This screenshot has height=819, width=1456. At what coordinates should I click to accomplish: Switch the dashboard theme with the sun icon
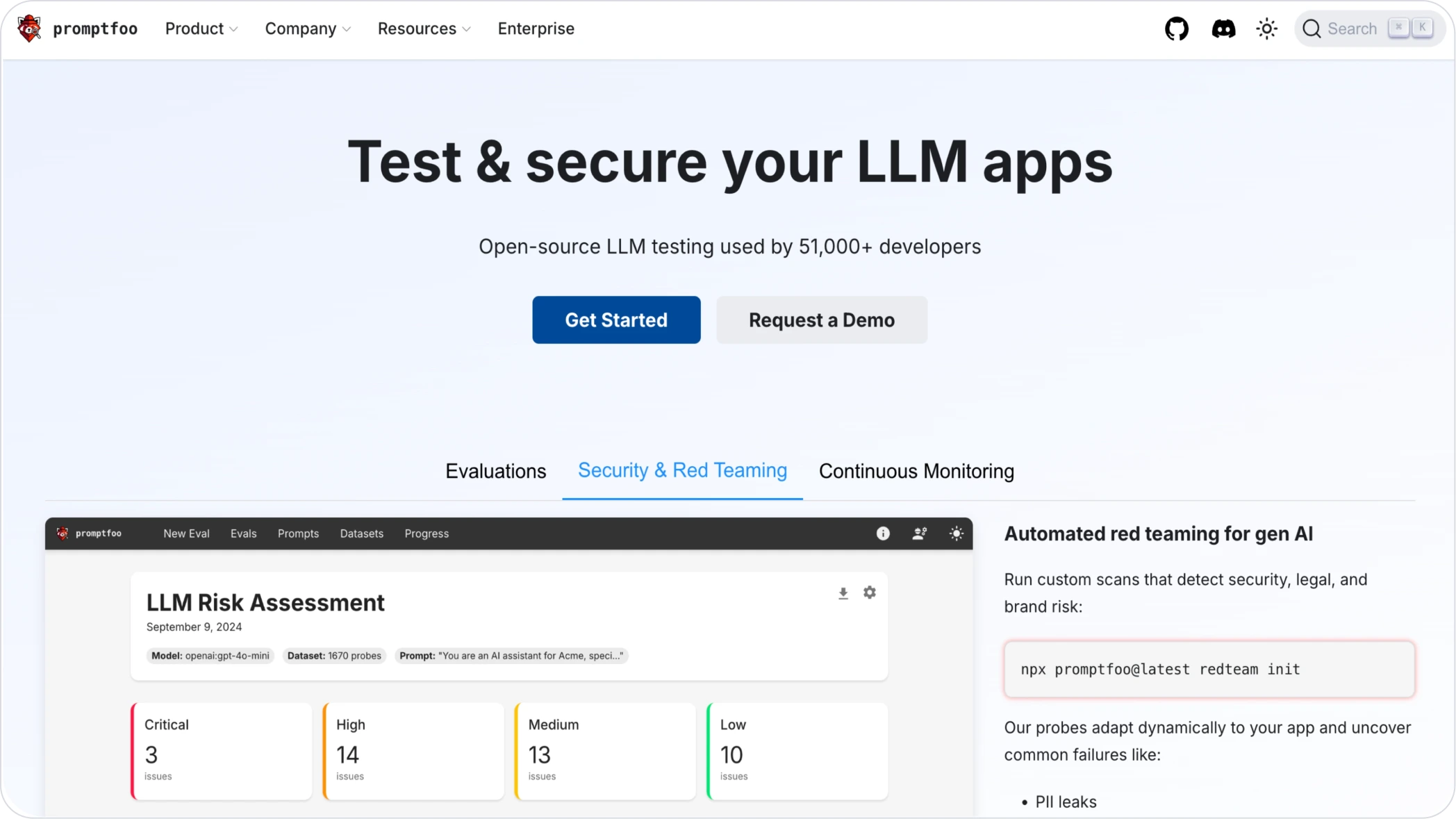956,533
